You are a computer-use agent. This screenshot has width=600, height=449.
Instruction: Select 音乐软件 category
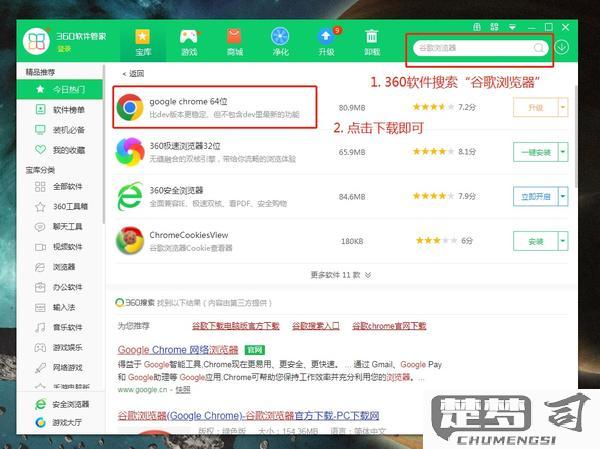60,327
